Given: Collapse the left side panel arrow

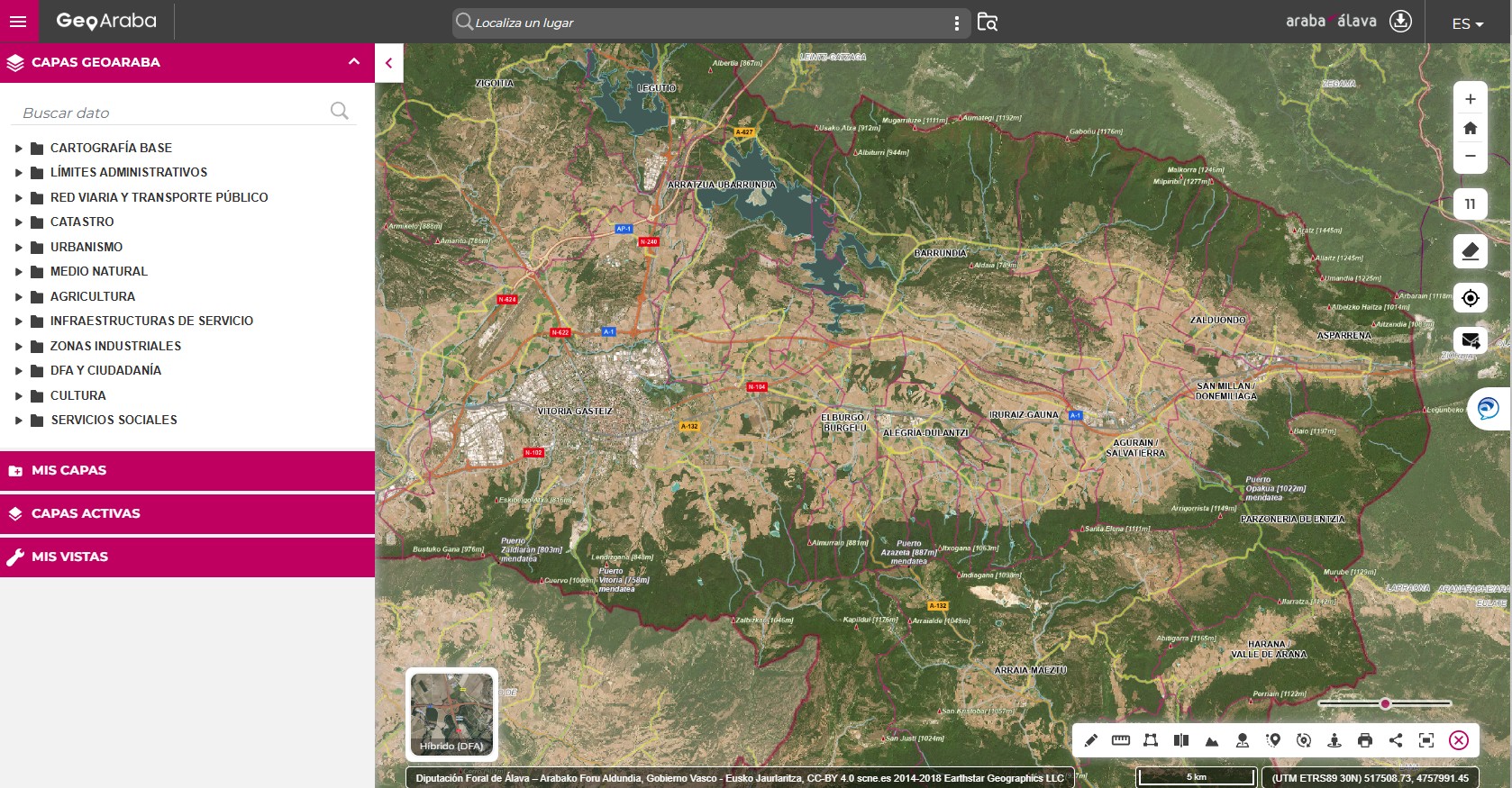Looking at the screenshot, I should click(389, 63).
